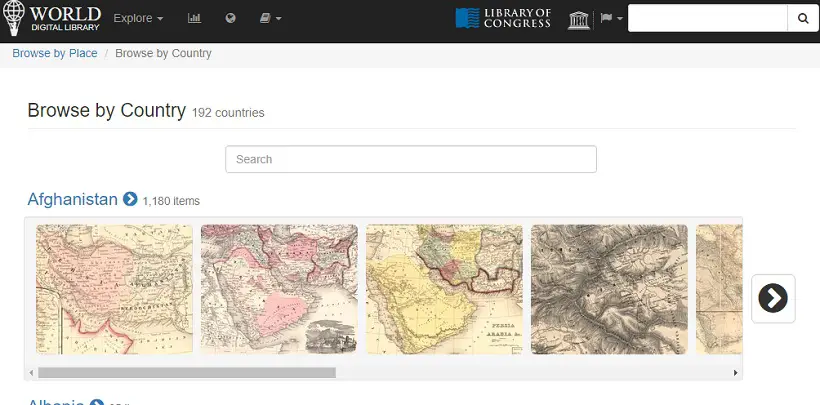Click the scrollbar left arrow
820x405 pixels.
tap(31, 373)
